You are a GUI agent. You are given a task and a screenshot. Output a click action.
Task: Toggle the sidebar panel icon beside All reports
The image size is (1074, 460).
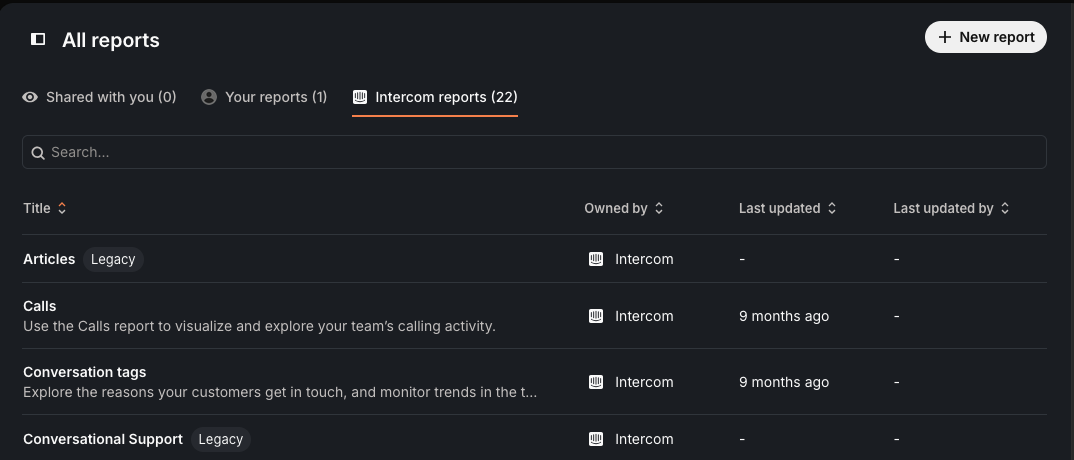(x=38, y=39)
